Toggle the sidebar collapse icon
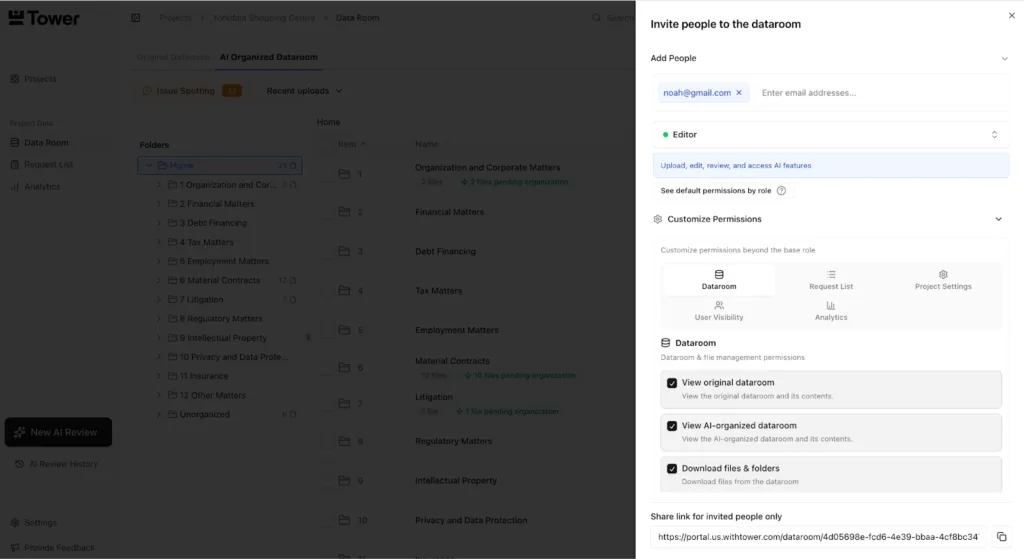The image size is (1024, 559). coord(136,18)
